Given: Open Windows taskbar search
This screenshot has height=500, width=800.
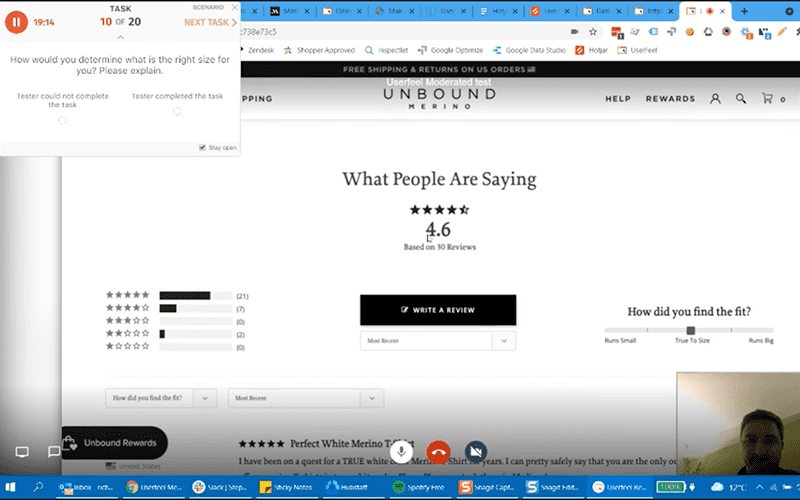Looking at the screenshot, I should 38,487.
